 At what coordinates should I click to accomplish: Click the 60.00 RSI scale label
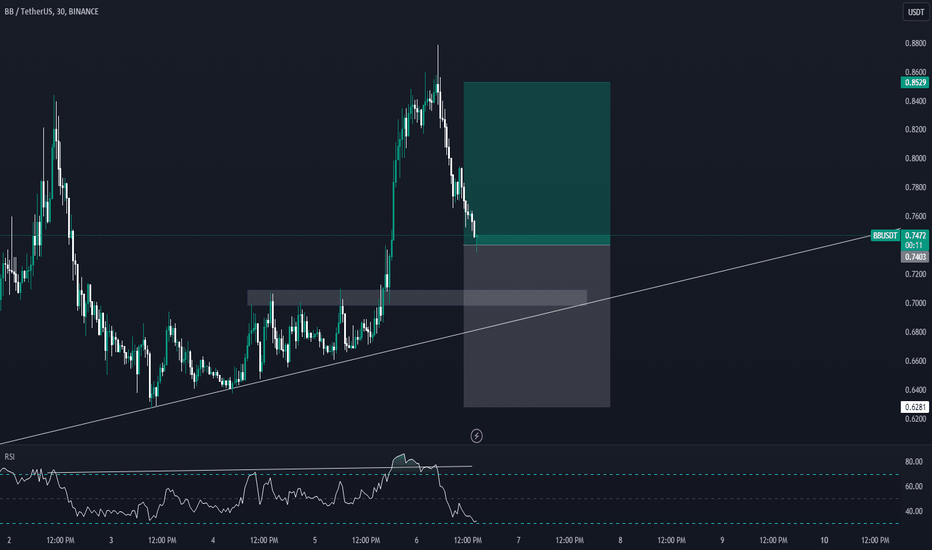(x=914, y=486)
